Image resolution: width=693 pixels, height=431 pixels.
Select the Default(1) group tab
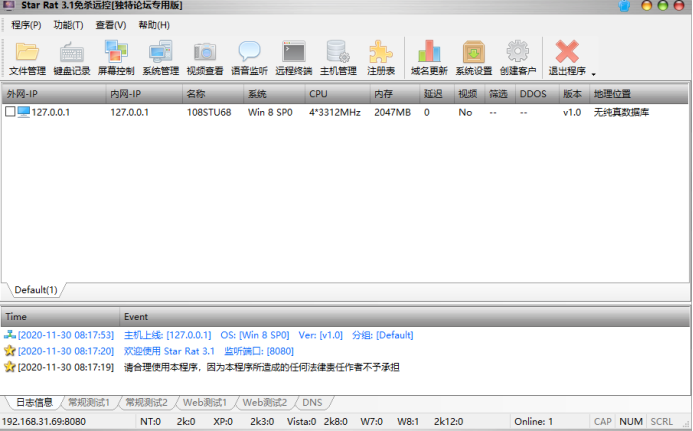click(x=36, y=290)
